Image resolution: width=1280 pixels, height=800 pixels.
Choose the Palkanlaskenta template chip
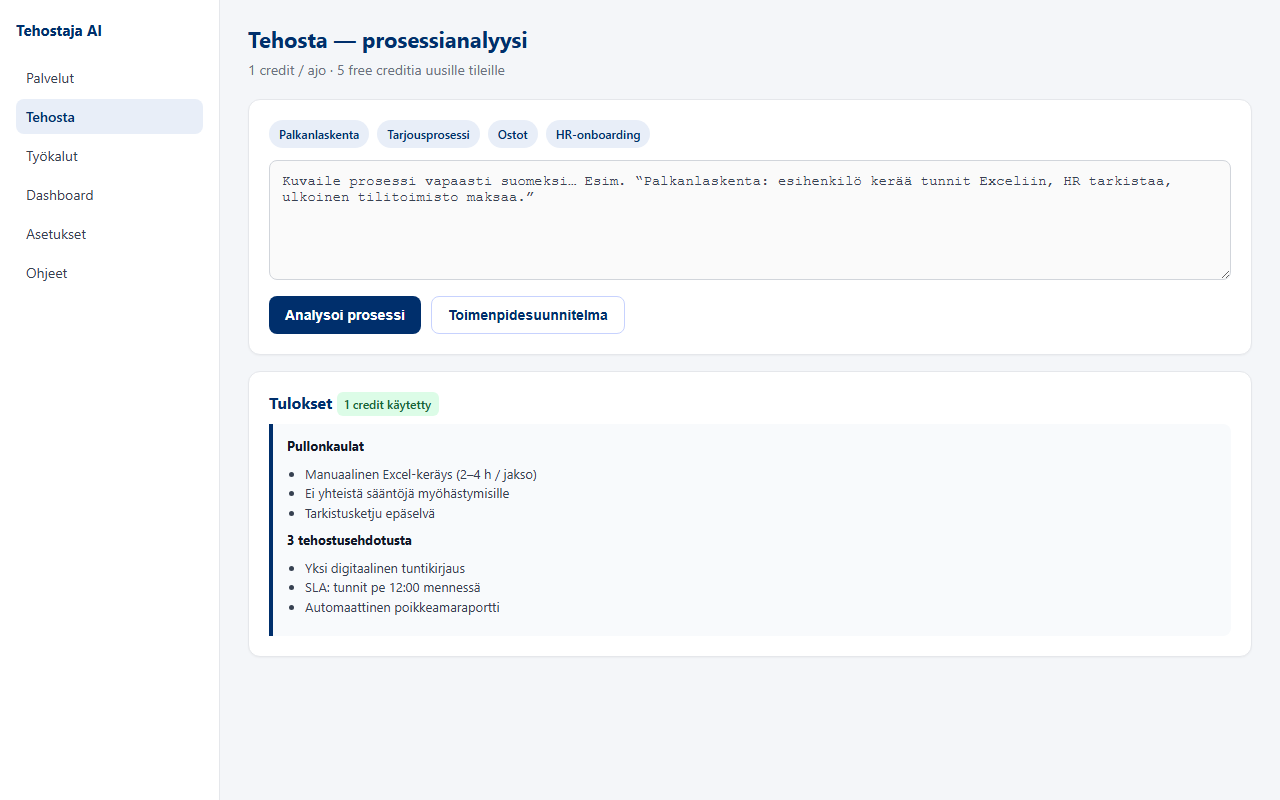(x=319, y=134)
